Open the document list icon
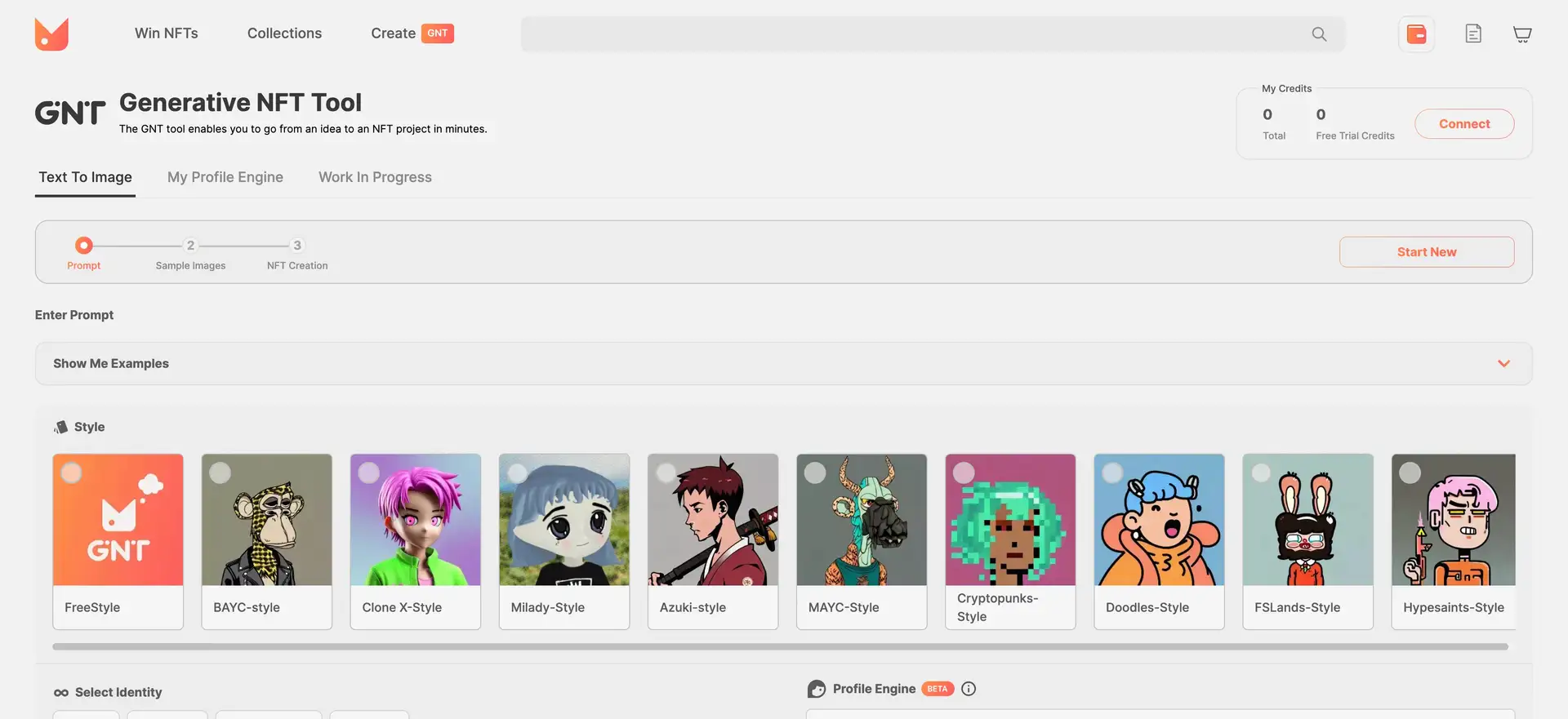This screenshot has height=719, width=1568. click(x=1473, y=34)
